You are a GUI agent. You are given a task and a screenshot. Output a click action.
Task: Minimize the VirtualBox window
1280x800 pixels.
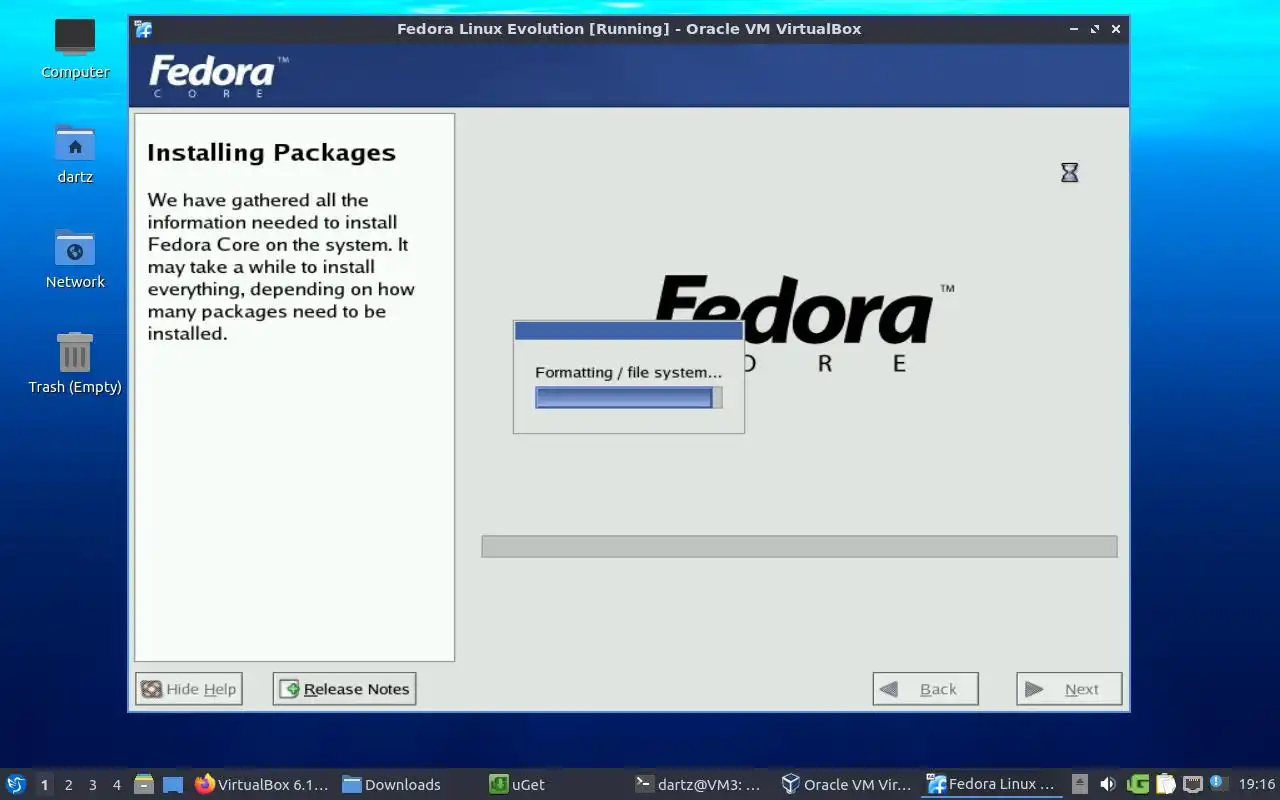1072,29
